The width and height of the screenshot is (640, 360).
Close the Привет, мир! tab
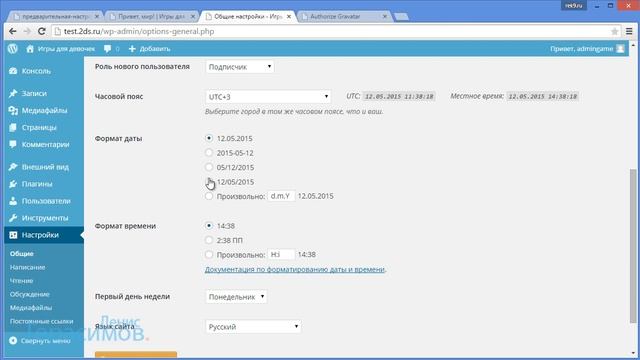[193, 16]
